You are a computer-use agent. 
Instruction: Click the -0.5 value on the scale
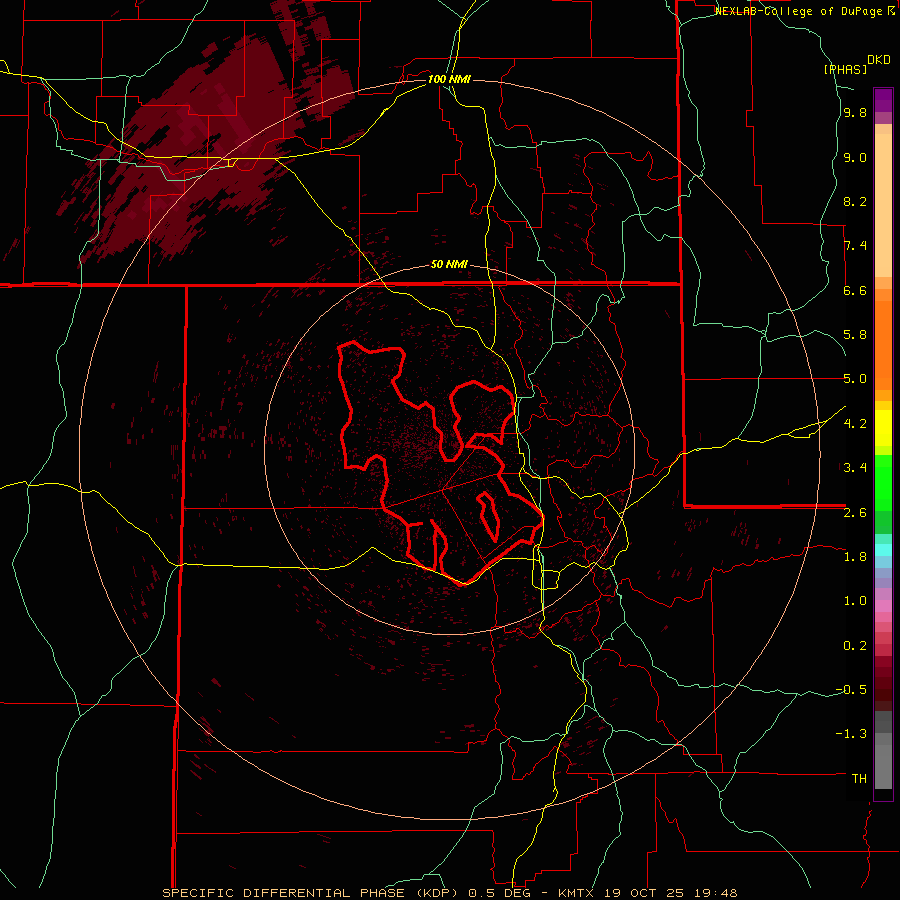[x=851, y=690]
